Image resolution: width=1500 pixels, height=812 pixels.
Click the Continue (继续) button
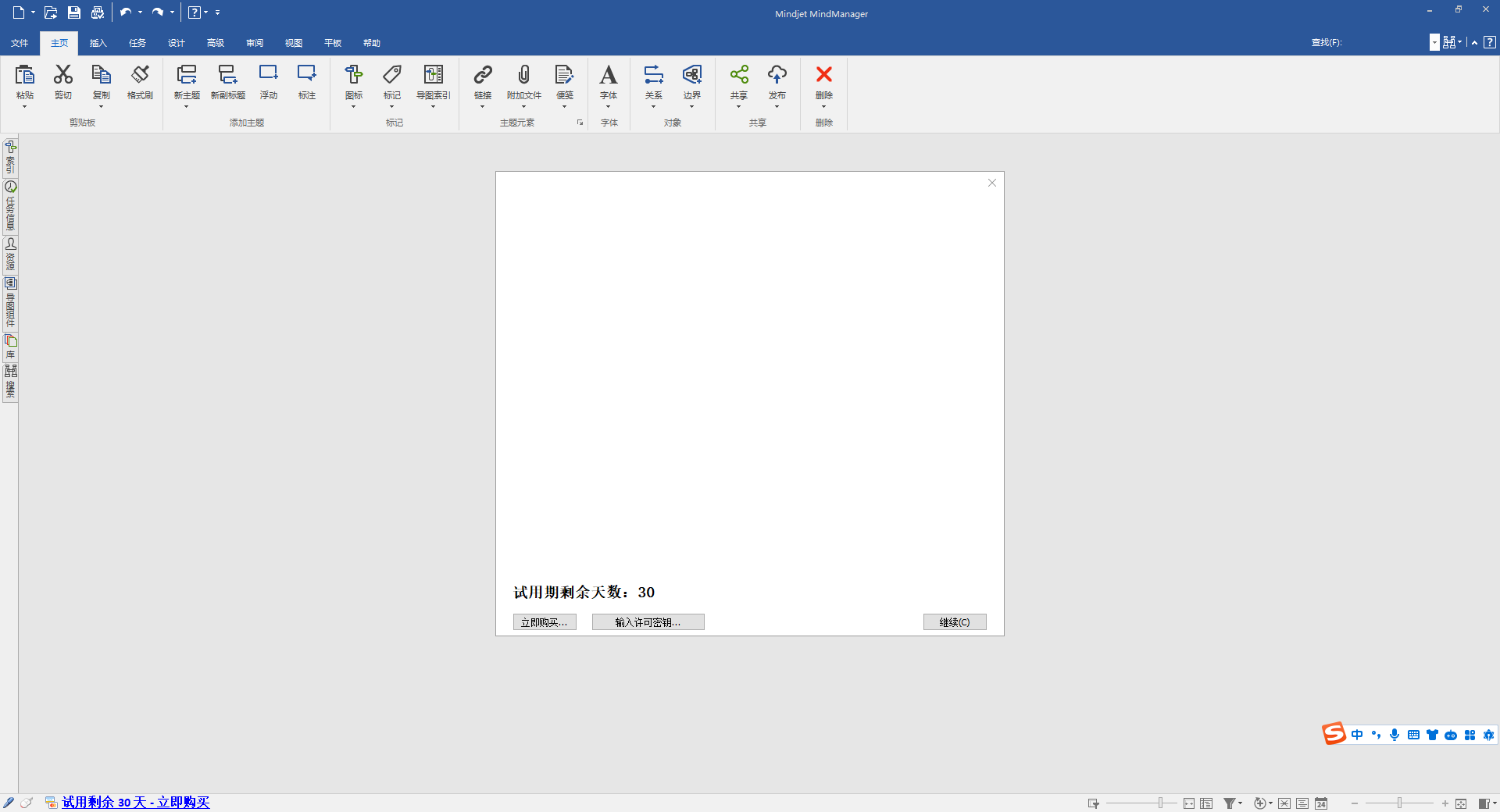[x=955, y=622]
